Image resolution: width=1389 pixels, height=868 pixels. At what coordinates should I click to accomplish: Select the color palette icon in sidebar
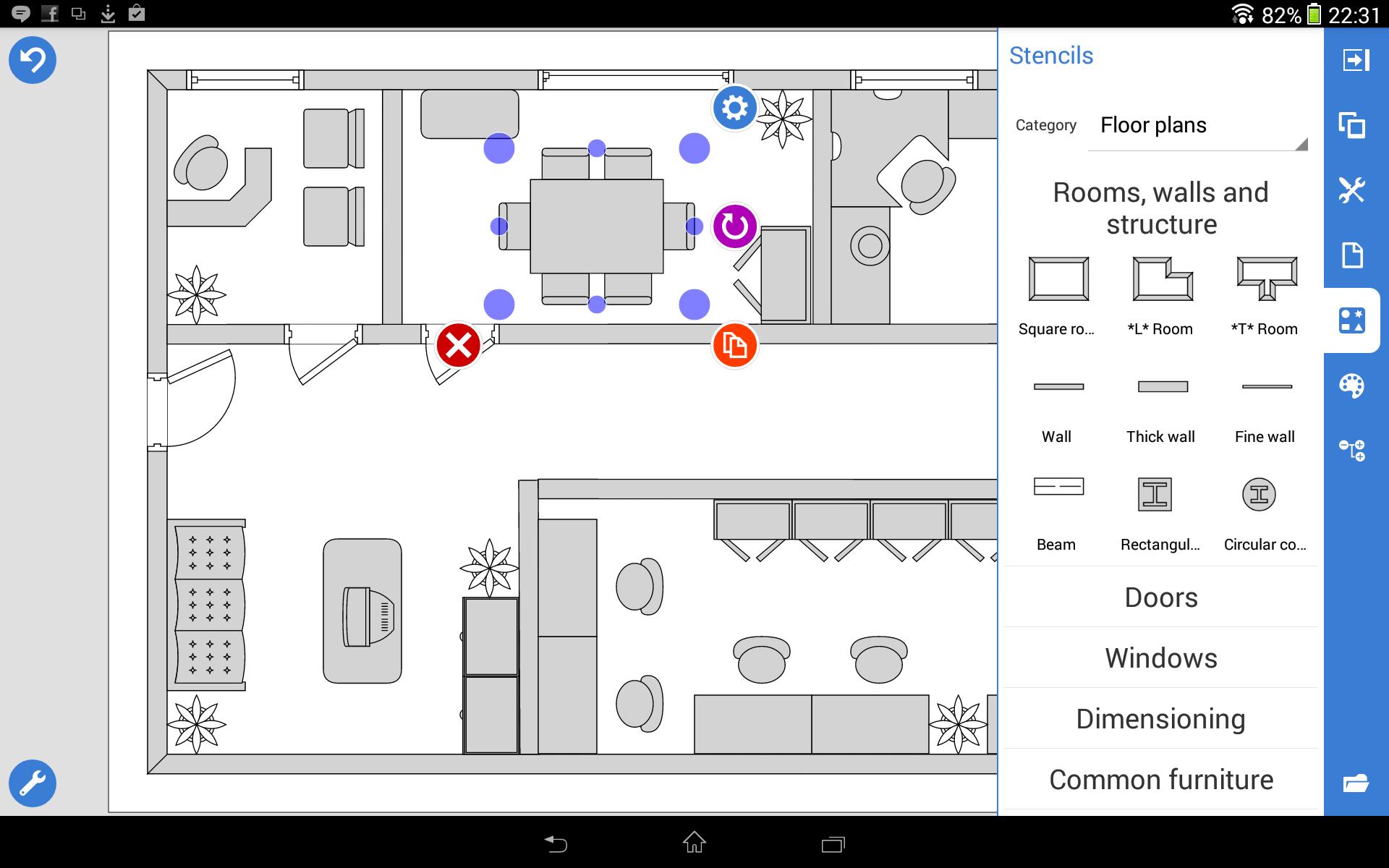coord(1353,386)
